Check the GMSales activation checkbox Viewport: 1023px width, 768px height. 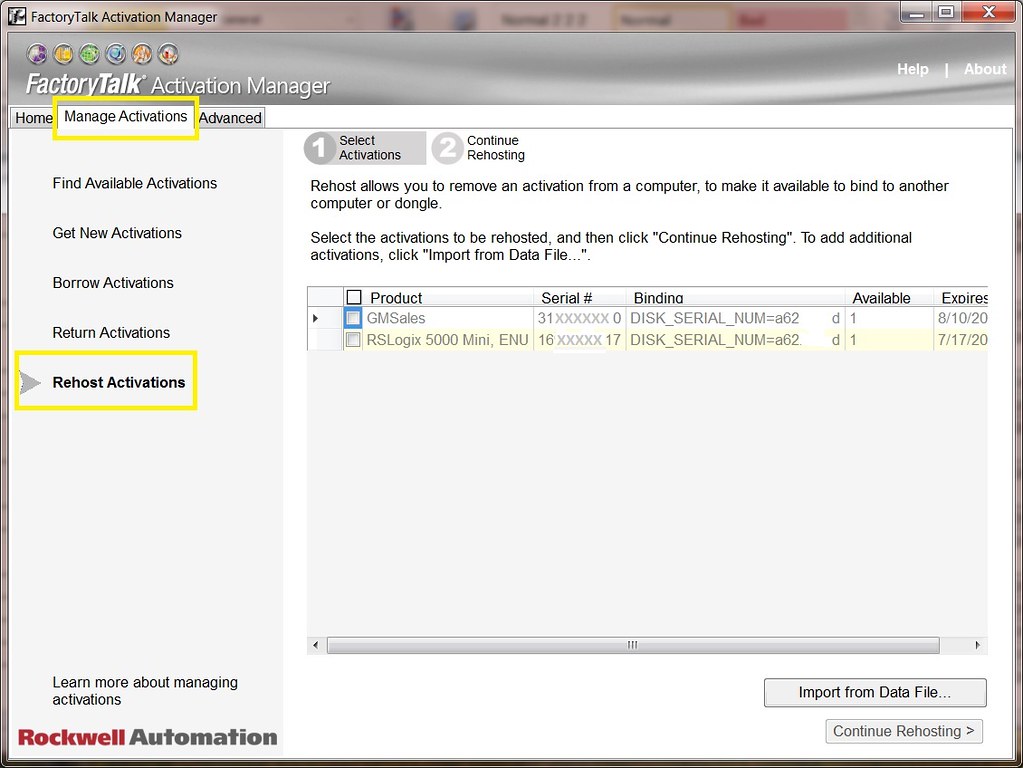tap(353, 318)
